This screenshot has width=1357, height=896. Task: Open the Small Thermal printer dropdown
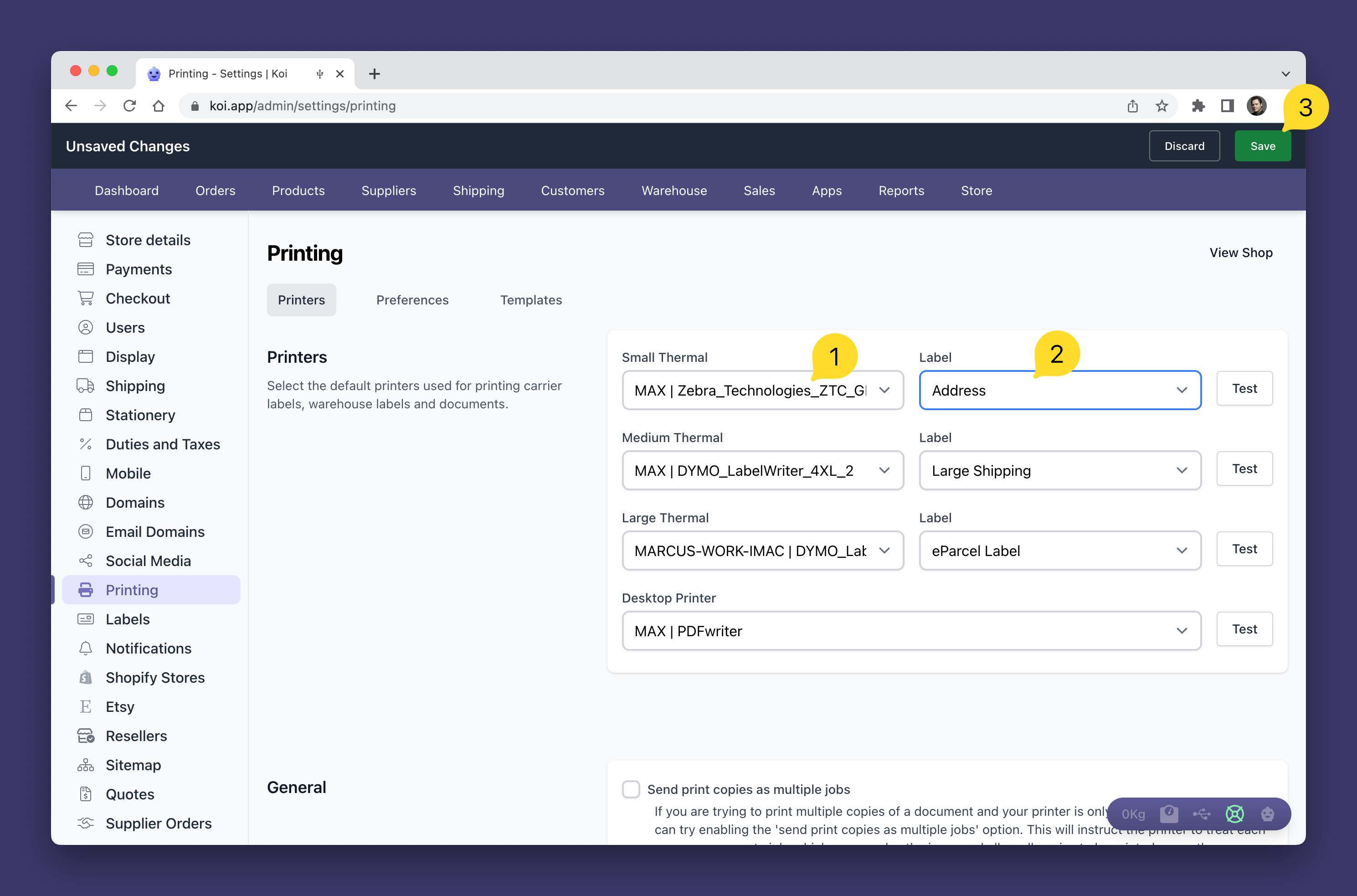(x=762, y=390)
